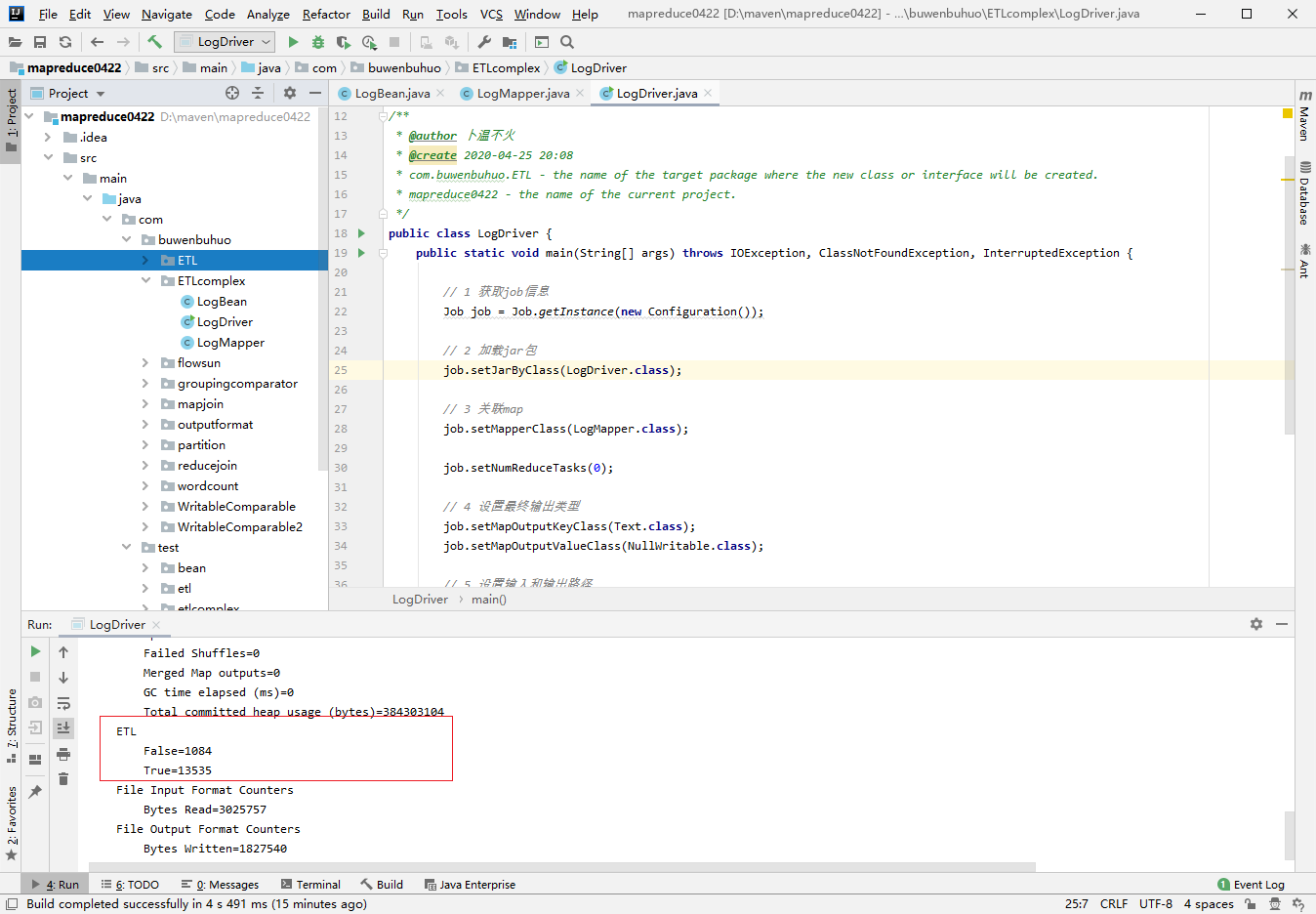Navigate back with the left arrow icon

click(97, 42)
